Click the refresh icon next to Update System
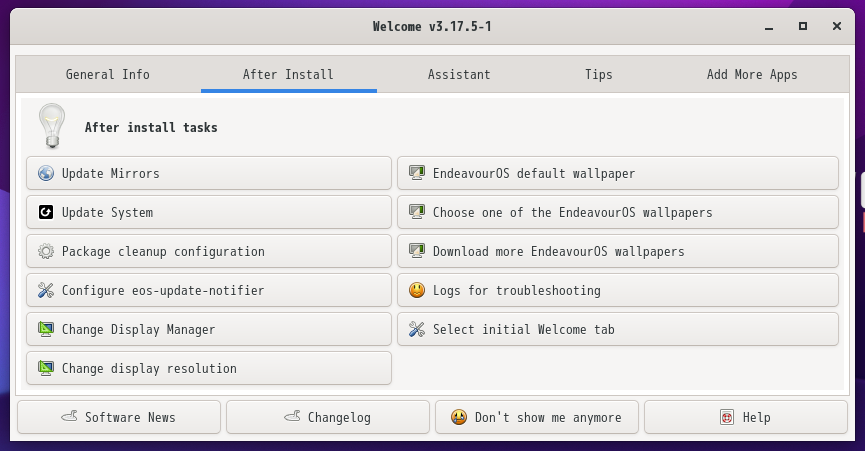This screenshot has width=865, height=451. [46, 212]
